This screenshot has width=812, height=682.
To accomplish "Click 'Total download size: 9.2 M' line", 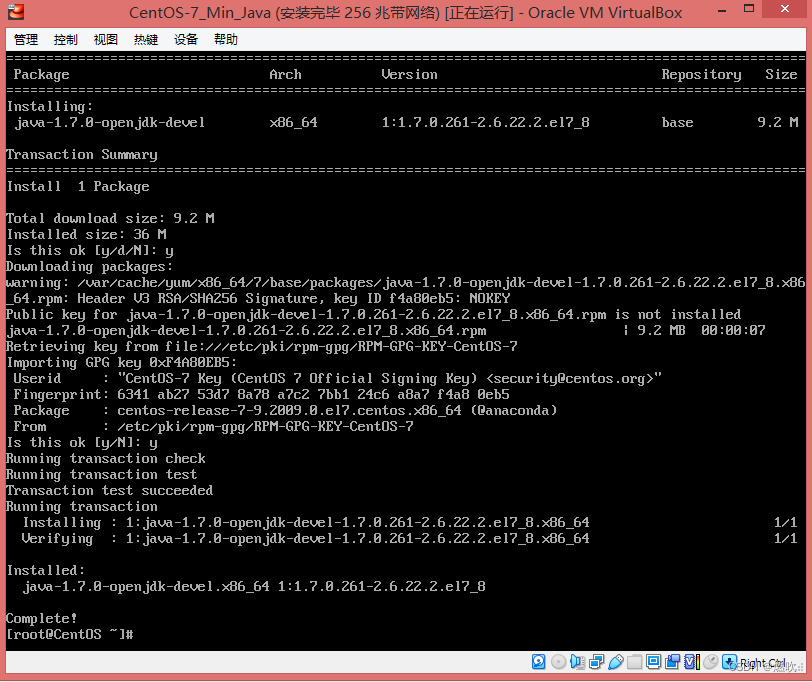I will tap(110, 218).
